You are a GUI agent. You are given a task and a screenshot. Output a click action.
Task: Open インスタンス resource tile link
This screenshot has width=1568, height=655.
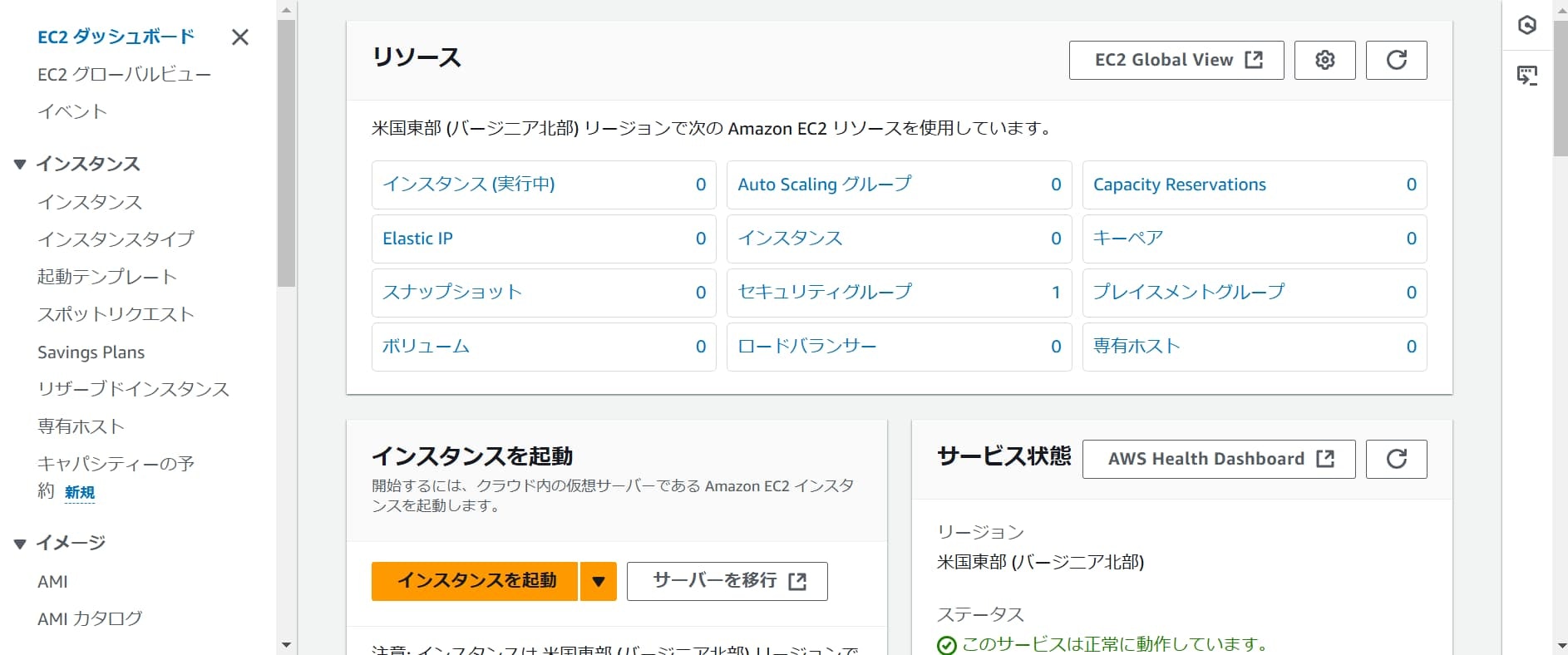791,239
